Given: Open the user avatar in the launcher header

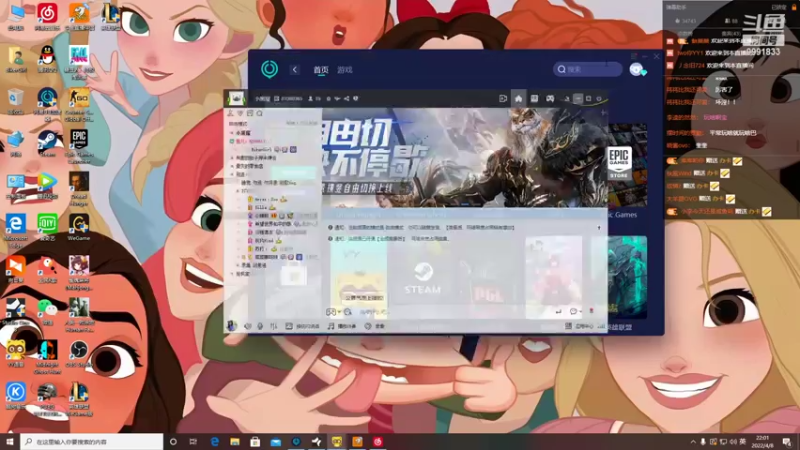Looking at the screenshot, I should (636, 69).
